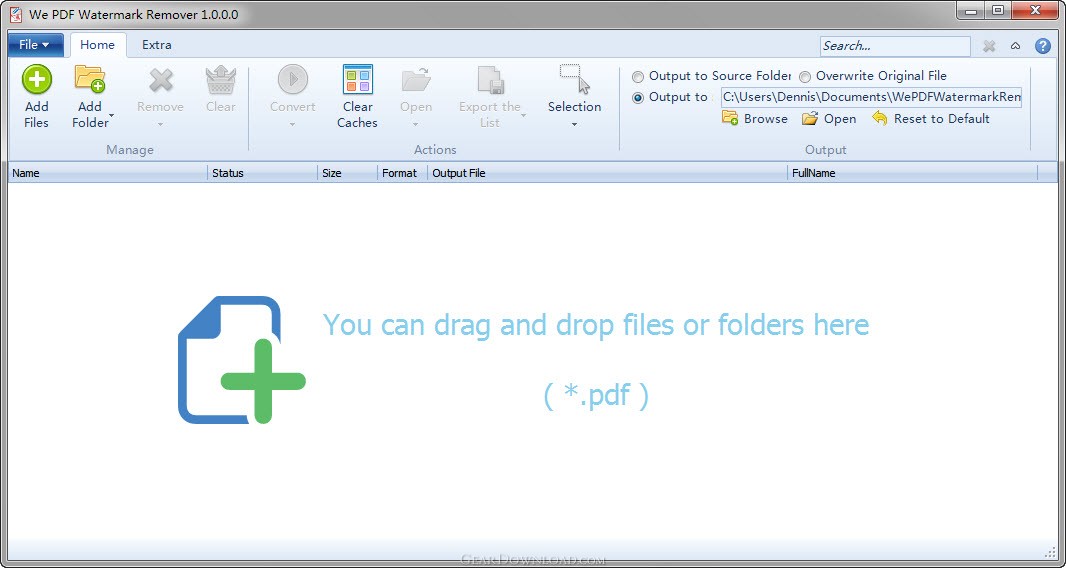Click the Clear basket icon
This screenshot has height=568, width=1066.
(x=221, y=80)
